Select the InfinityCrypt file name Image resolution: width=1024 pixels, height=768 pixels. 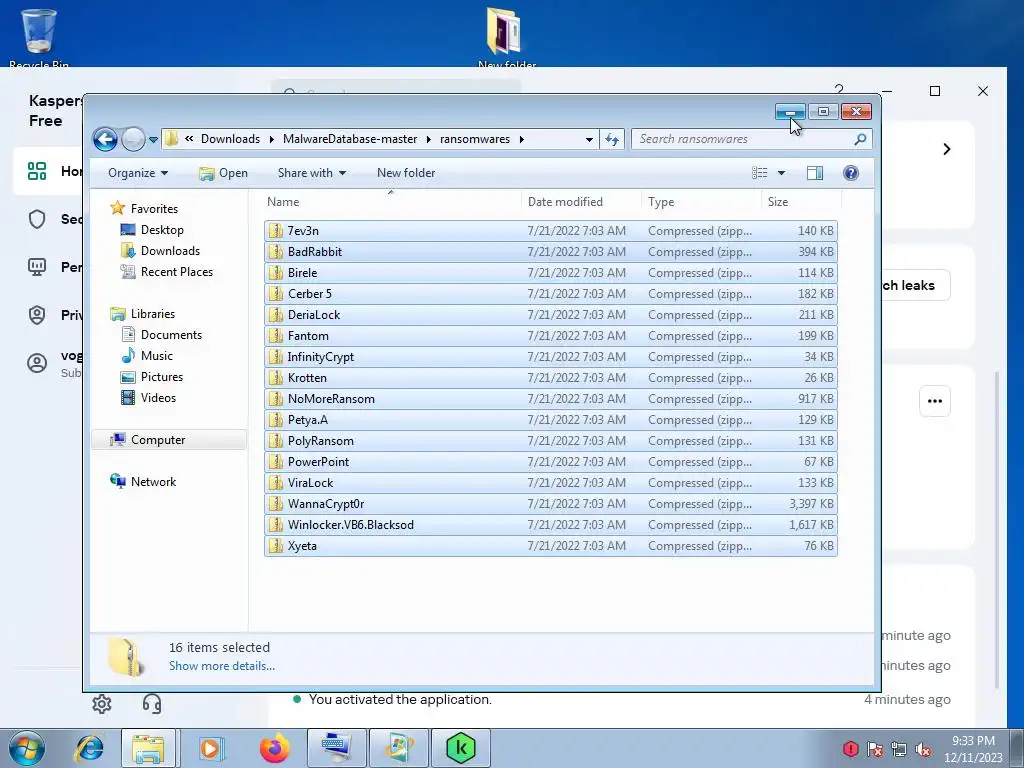point(321,357)
